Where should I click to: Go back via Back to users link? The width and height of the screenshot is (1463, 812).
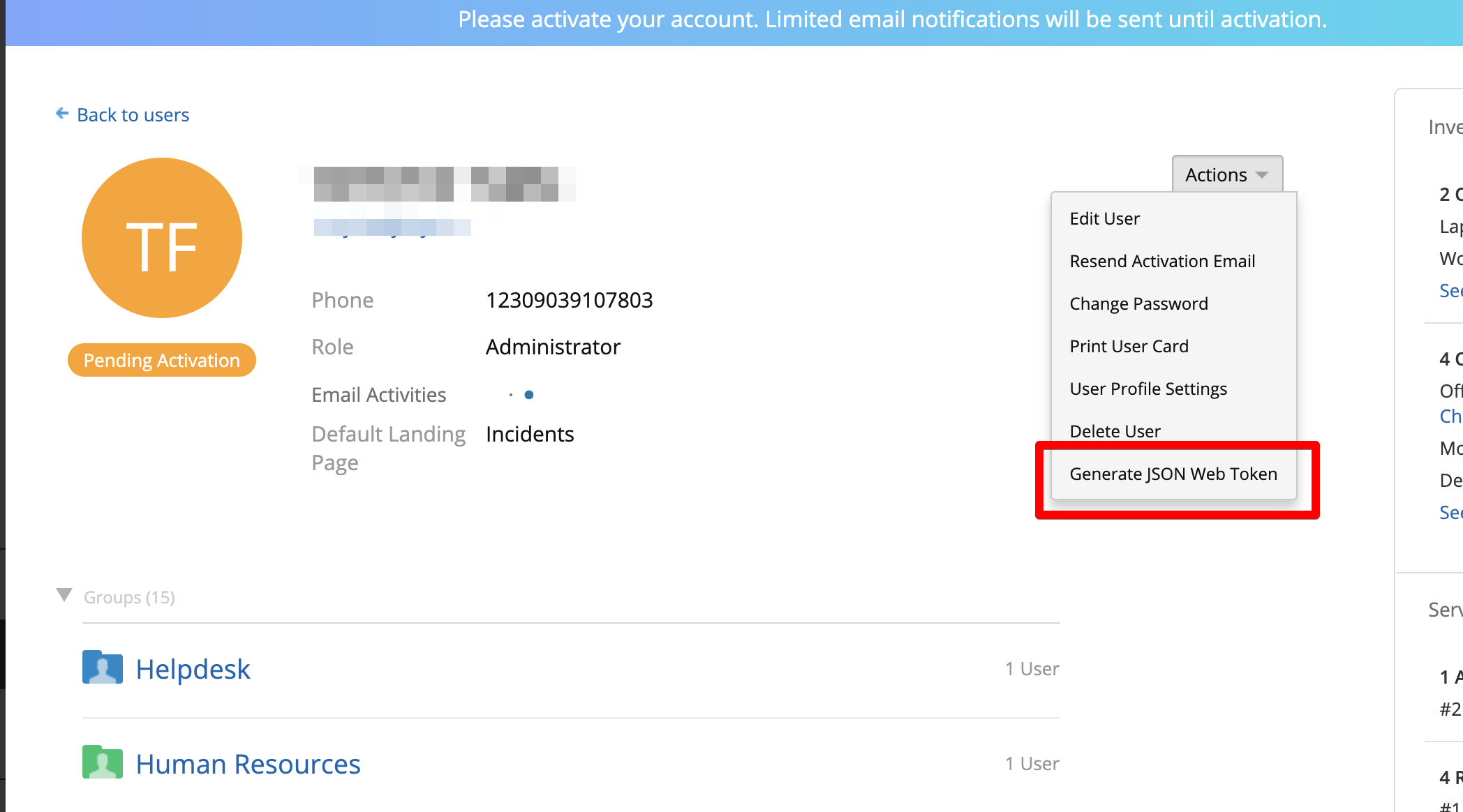pos(133,114)
